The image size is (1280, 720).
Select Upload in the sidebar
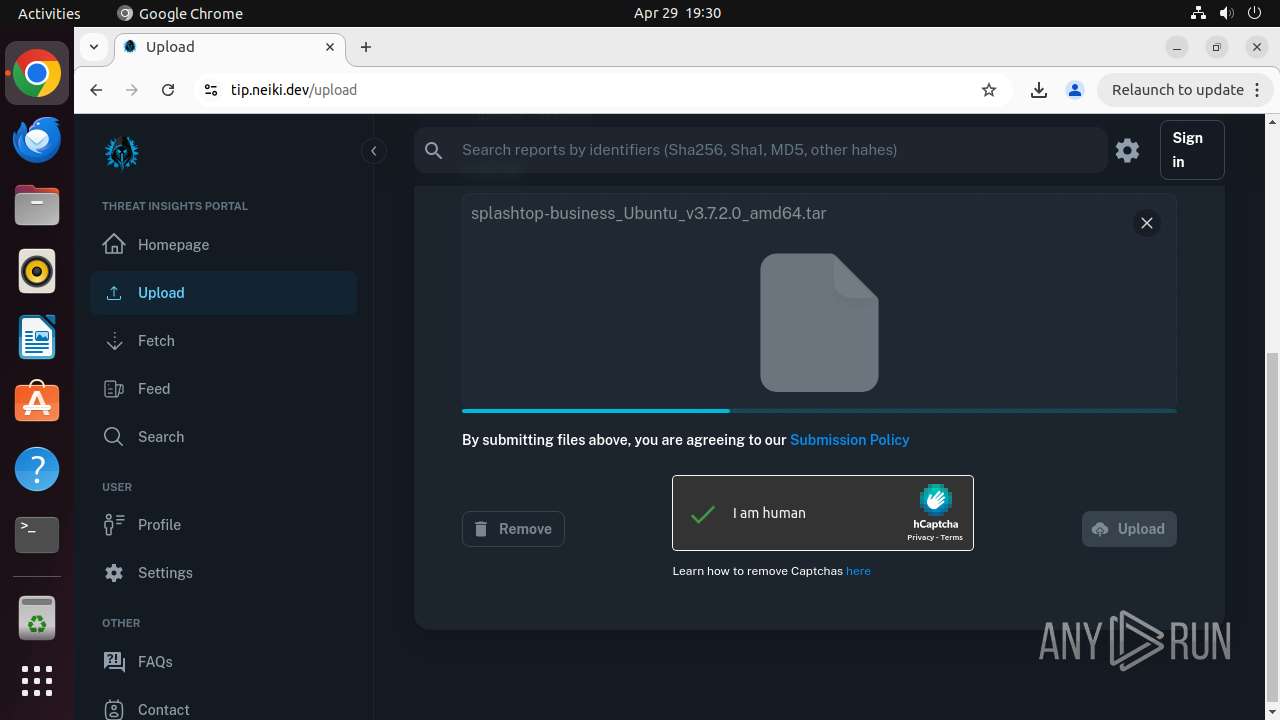coord(223,293)
